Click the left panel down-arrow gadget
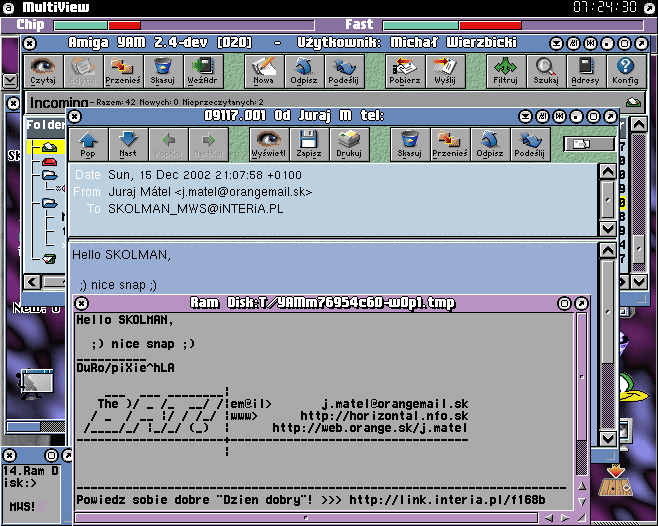This screenshot has height=526, width=658. coord(10,81)
